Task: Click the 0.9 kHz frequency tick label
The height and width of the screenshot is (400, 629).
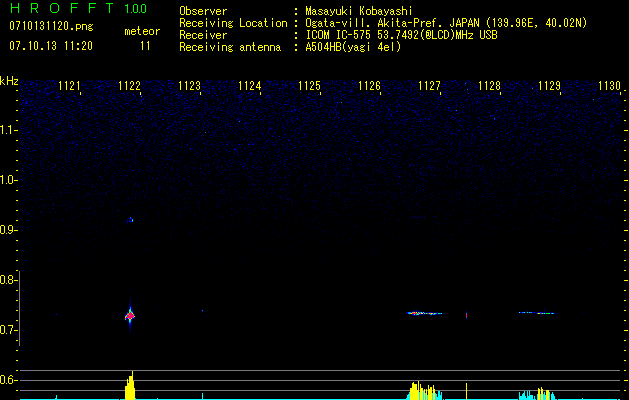Action: [8, 230]
